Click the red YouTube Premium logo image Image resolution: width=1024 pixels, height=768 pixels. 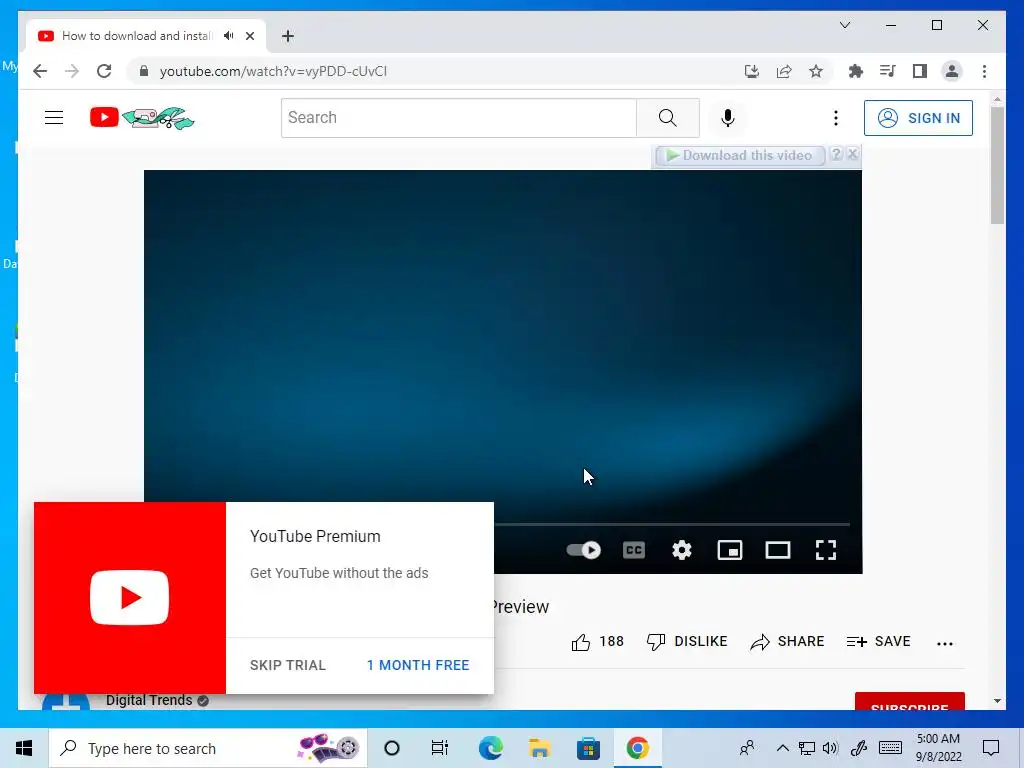pos(130,598)
